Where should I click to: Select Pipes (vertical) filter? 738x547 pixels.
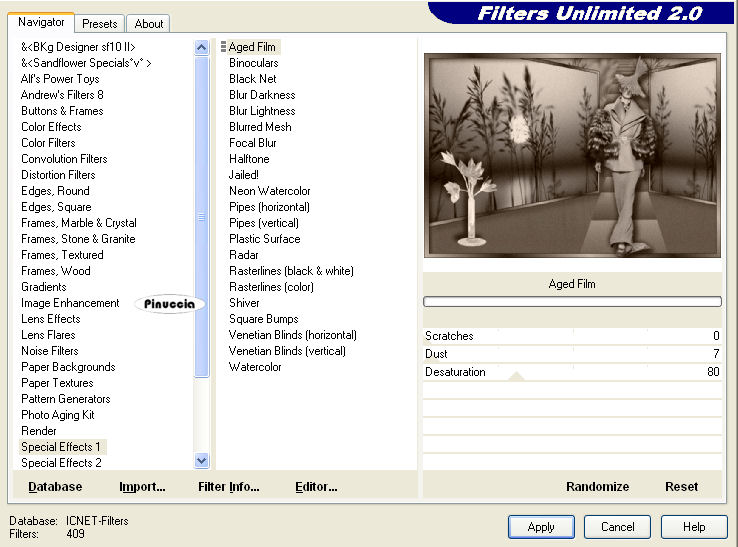(x=264, y=223)
